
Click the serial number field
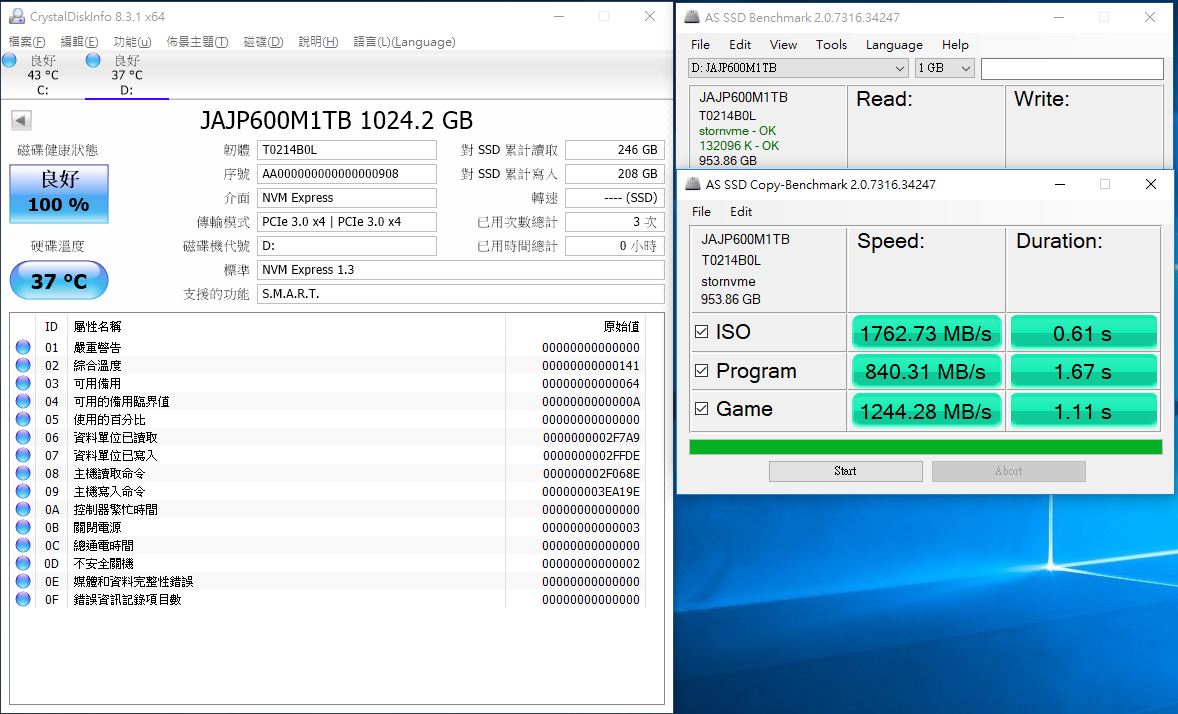pos(346,174)
